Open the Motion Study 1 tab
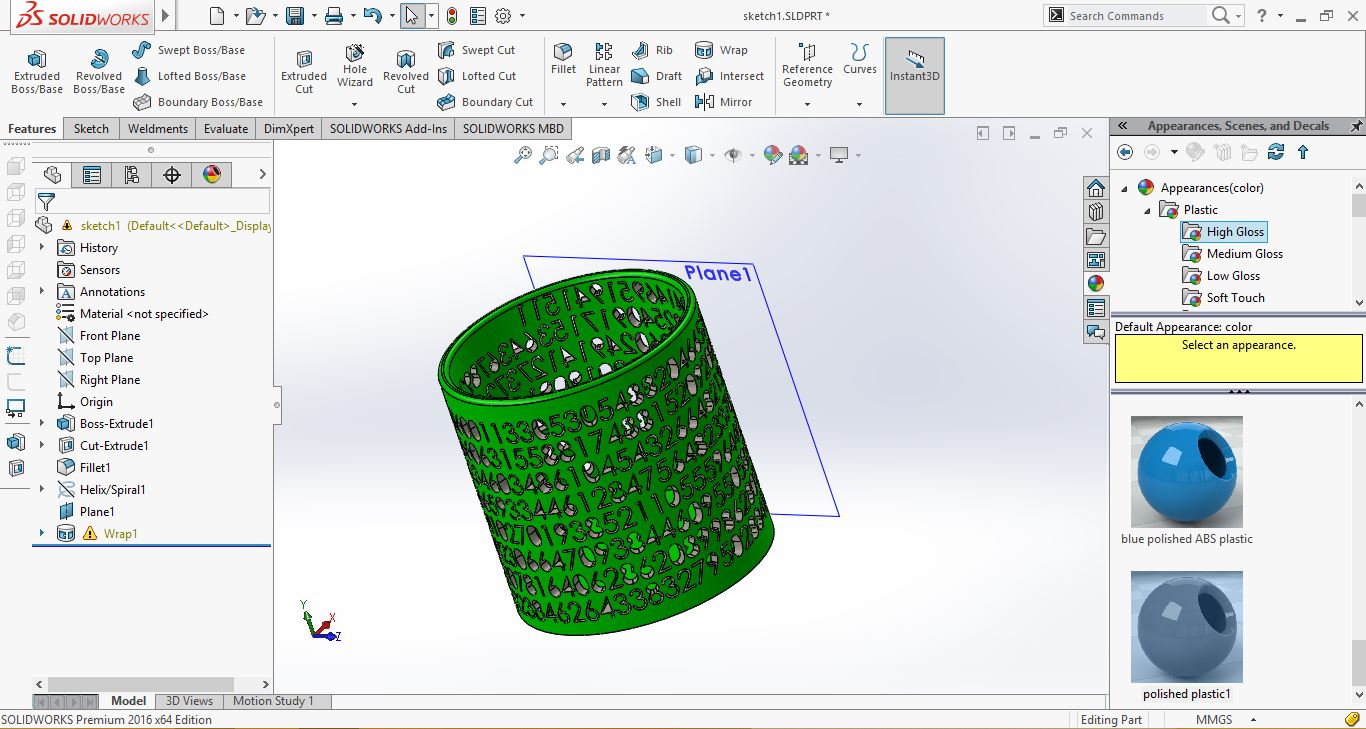 click(x=273, y=701)
